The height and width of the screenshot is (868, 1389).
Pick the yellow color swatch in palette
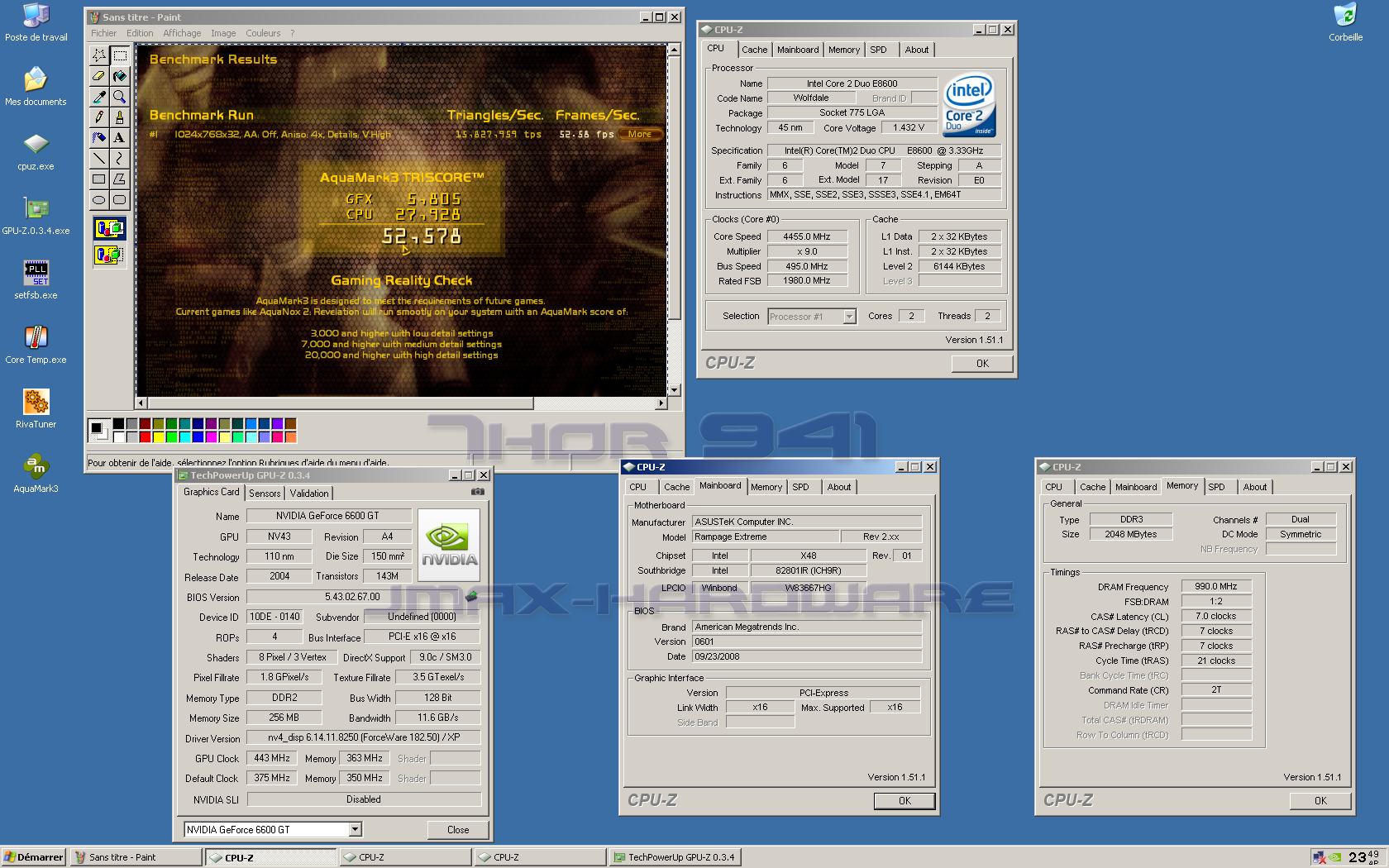click(158, 437)
